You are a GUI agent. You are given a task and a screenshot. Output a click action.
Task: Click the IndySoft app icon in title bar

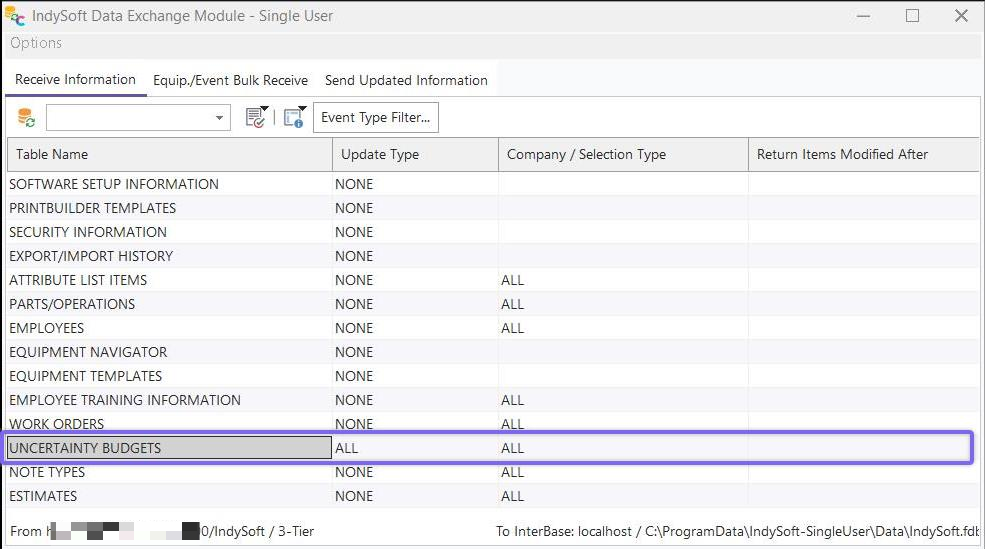(16, 16)
